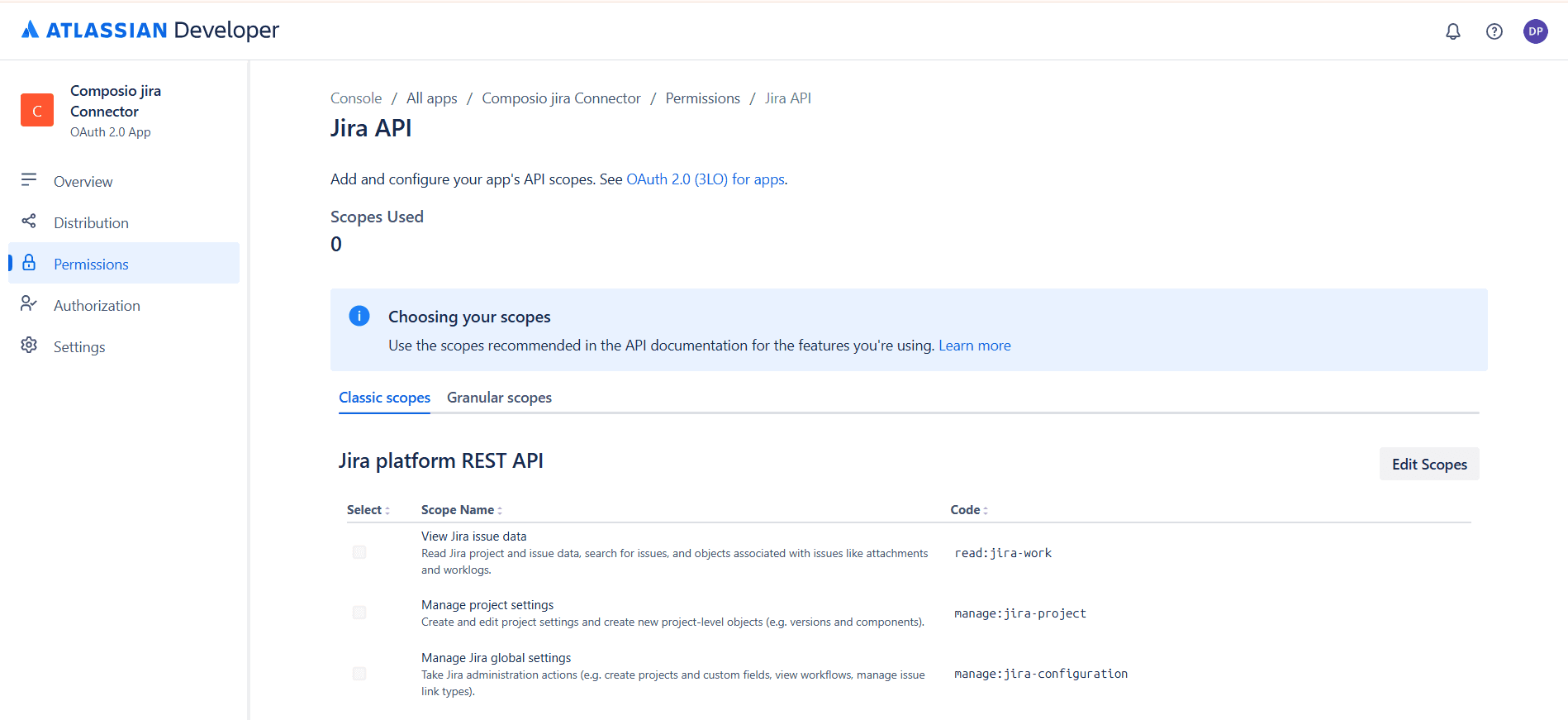Sort by the Select column
This screenshot has width=1568, height=720.
pos(368,510)
